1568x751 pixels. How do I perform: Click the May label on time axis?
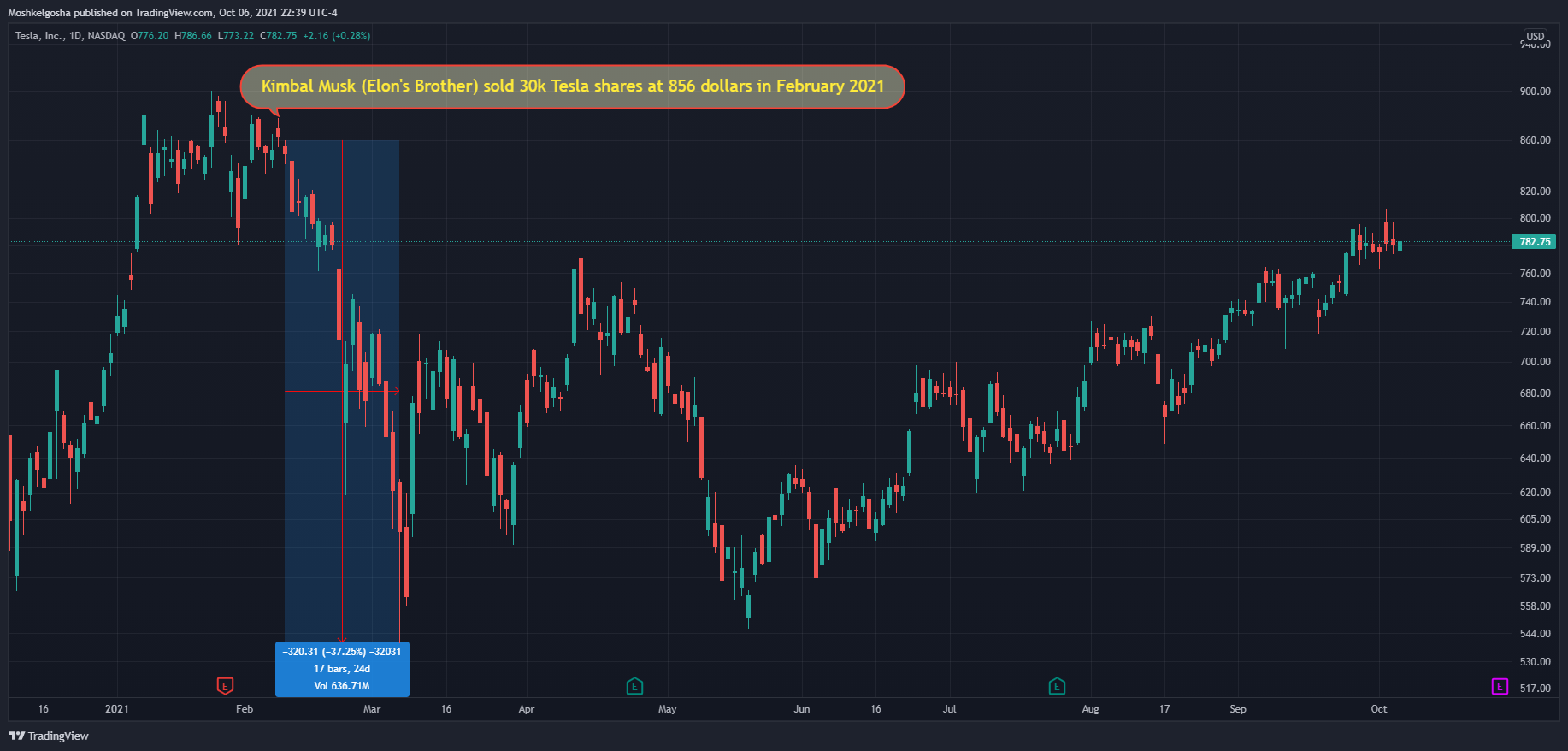click(x=668, y=709)
